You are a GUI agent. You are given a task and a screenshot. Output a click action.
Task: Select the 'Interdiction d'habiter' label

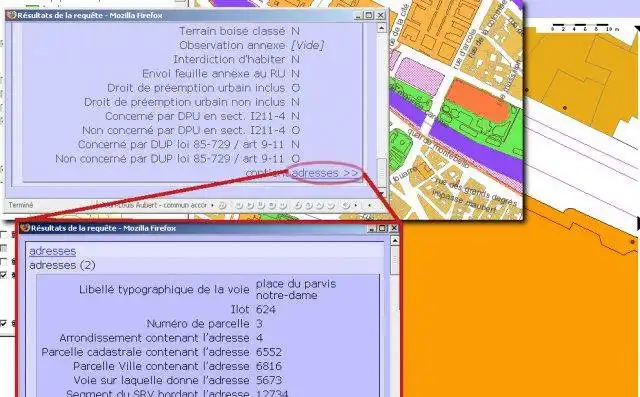coord(229,60)
